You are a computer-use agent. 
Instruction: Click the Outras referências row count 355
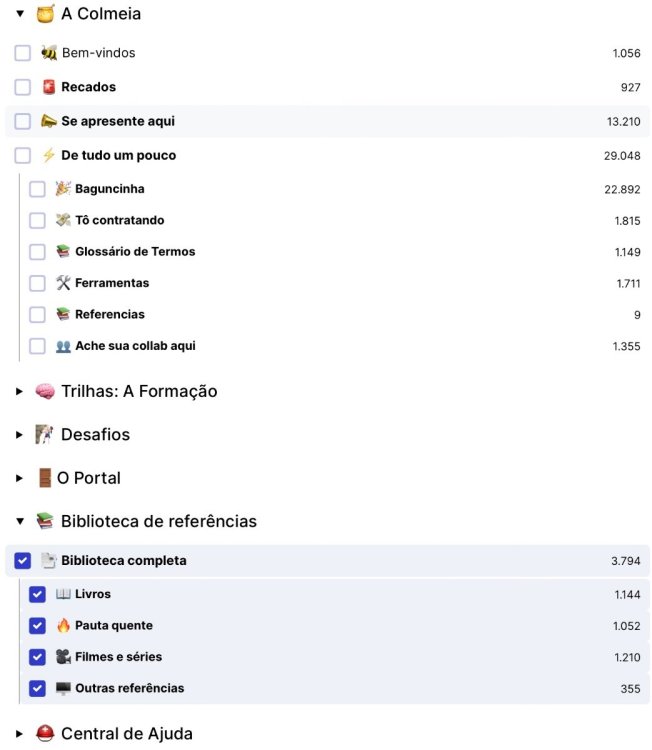tap(630, 689)
